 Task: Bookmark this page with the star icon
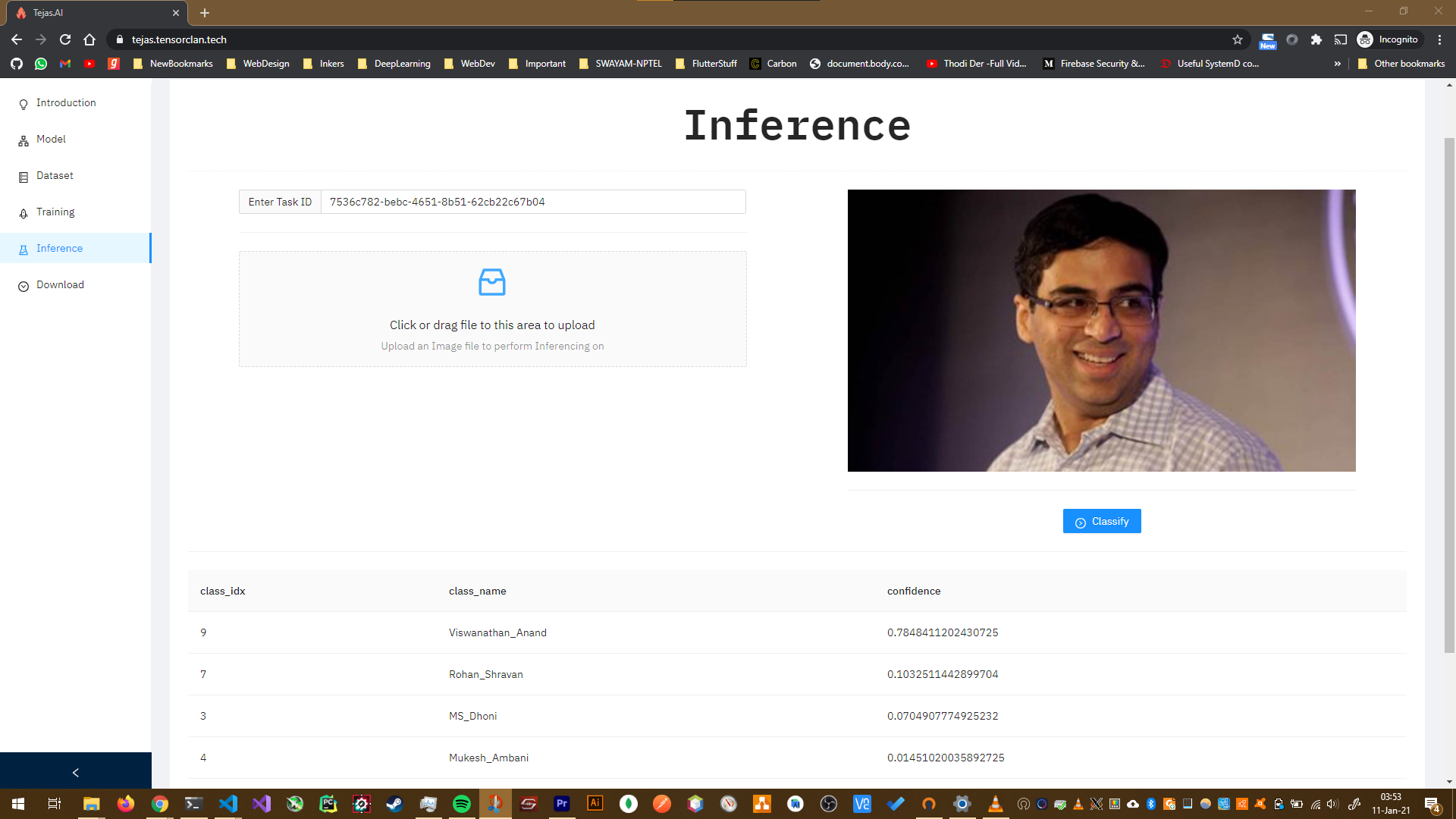1238,39
